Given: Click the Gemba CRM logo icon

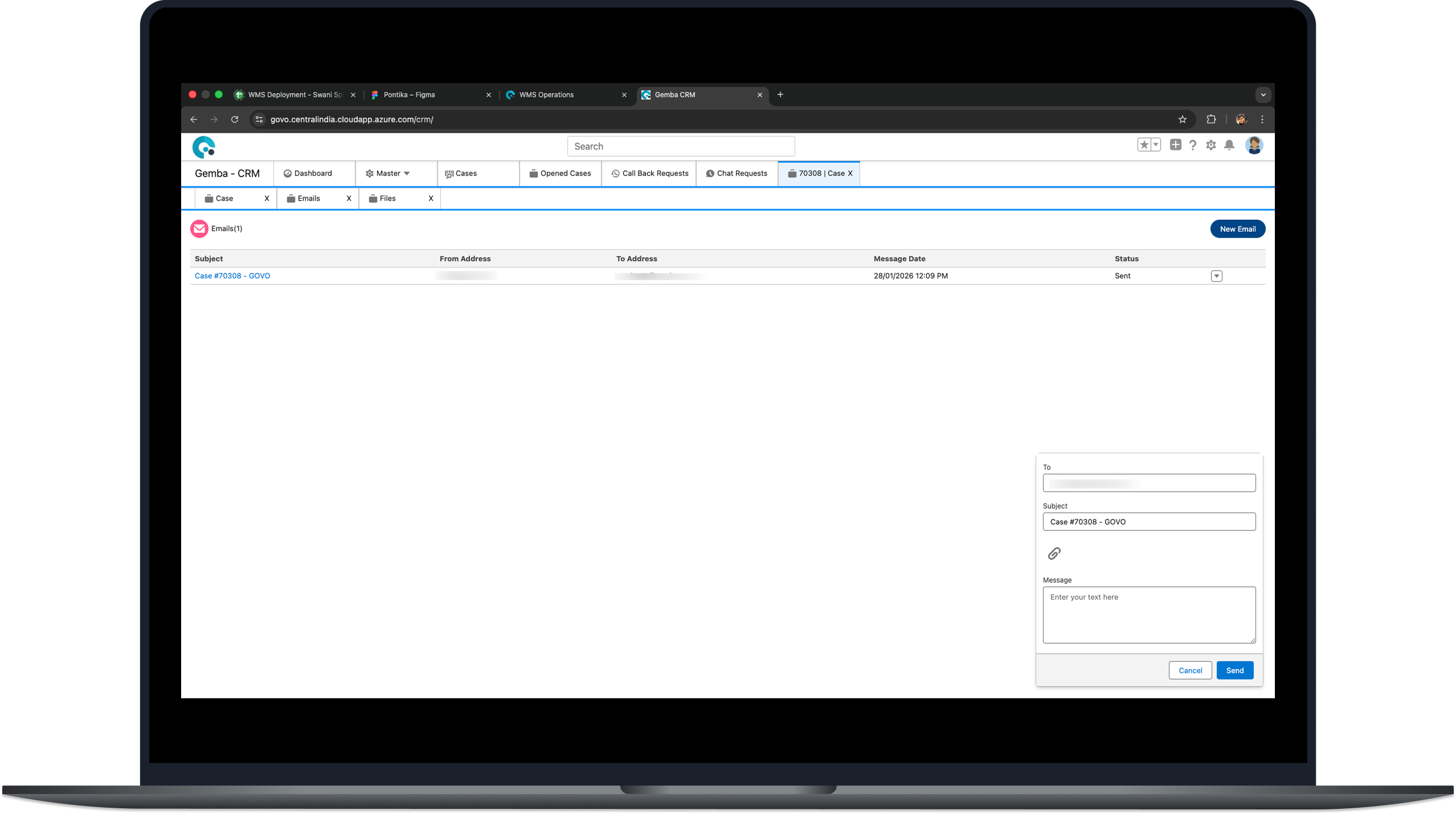Looking at the screenshot, I should point(204,147).
